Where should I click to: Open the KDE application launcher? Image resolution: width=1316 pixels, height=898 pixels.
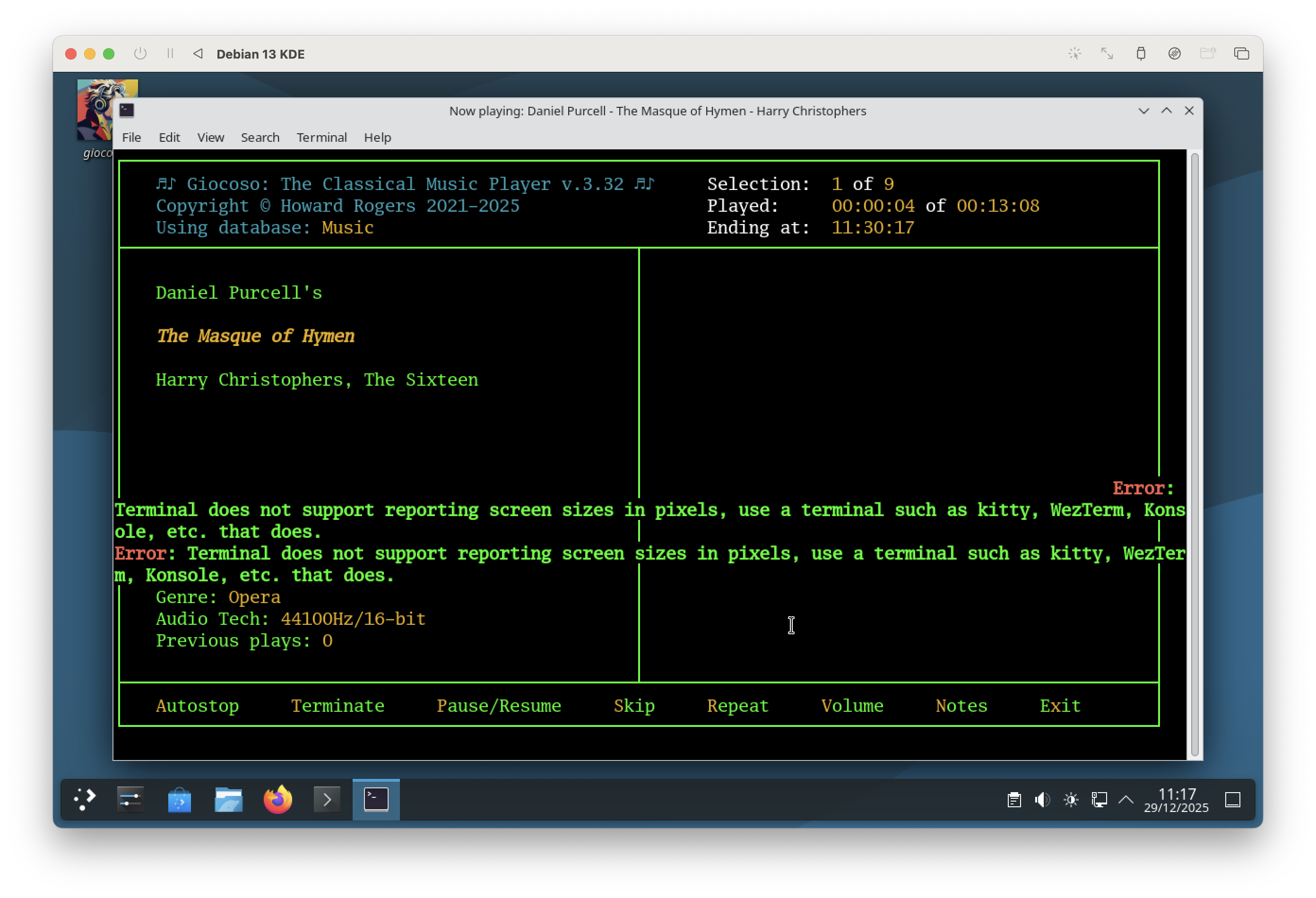[84, 800]
